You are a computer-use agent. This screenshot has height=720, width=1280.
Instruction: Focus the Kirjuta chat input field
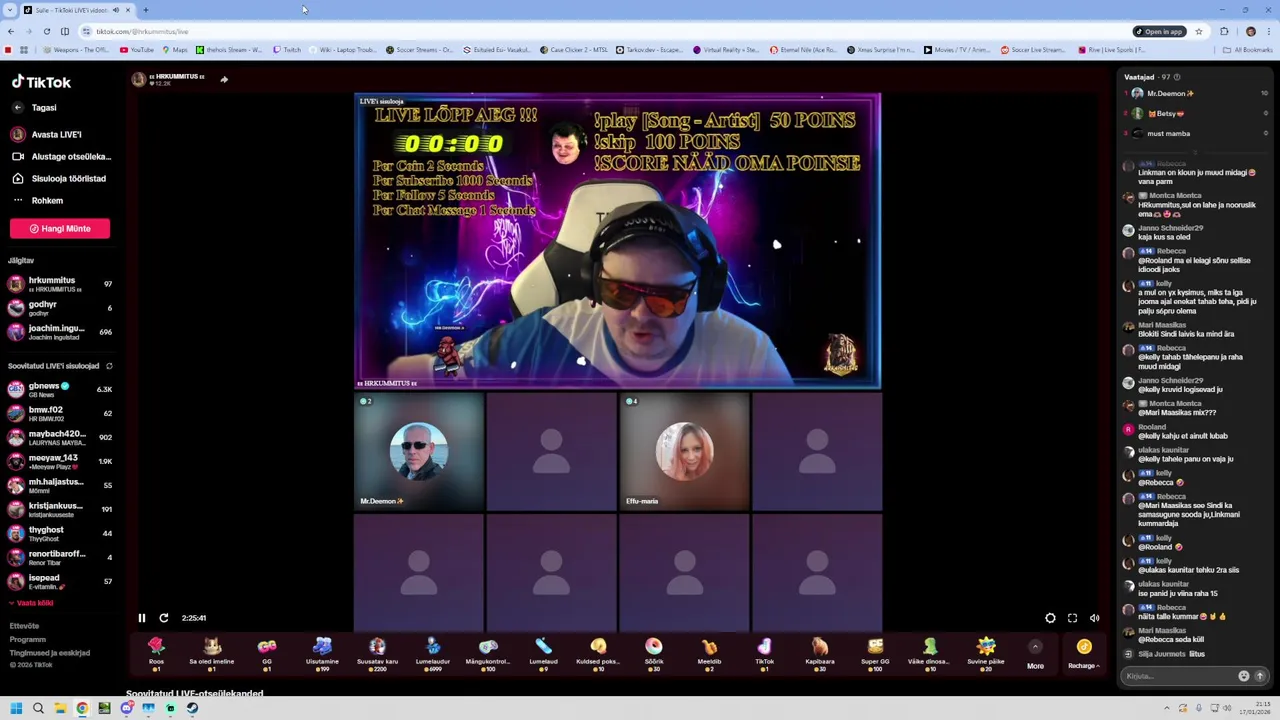pyautogui.click(x=1180, y=676)
